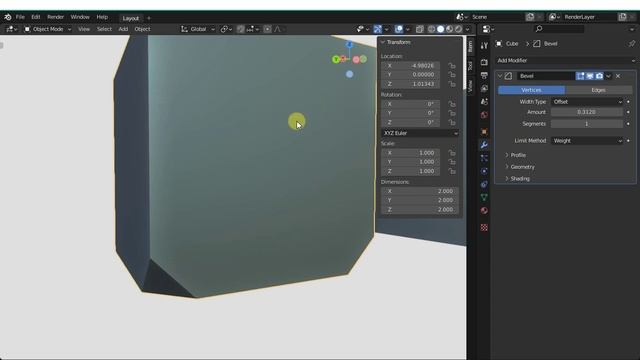Switch to wireframe viewport shading
Screen dimensions: 640x360
click(431, 29)
